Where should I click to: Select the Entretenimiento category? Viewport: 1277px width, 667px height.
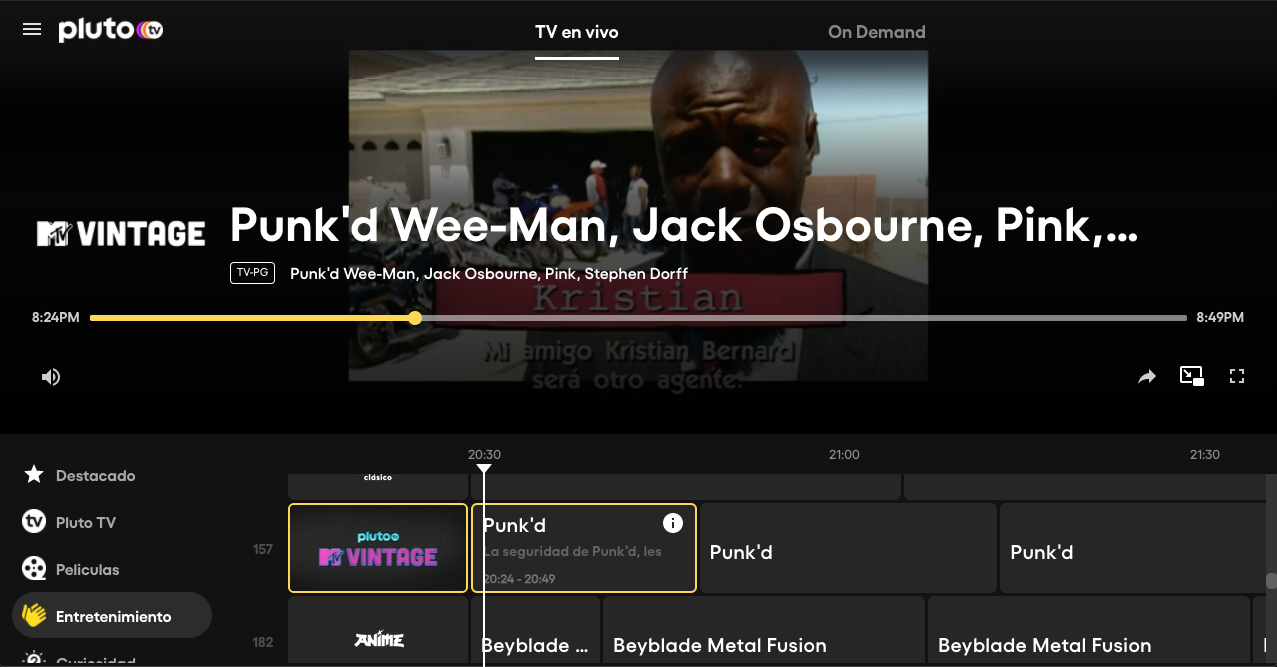[112, 616]
